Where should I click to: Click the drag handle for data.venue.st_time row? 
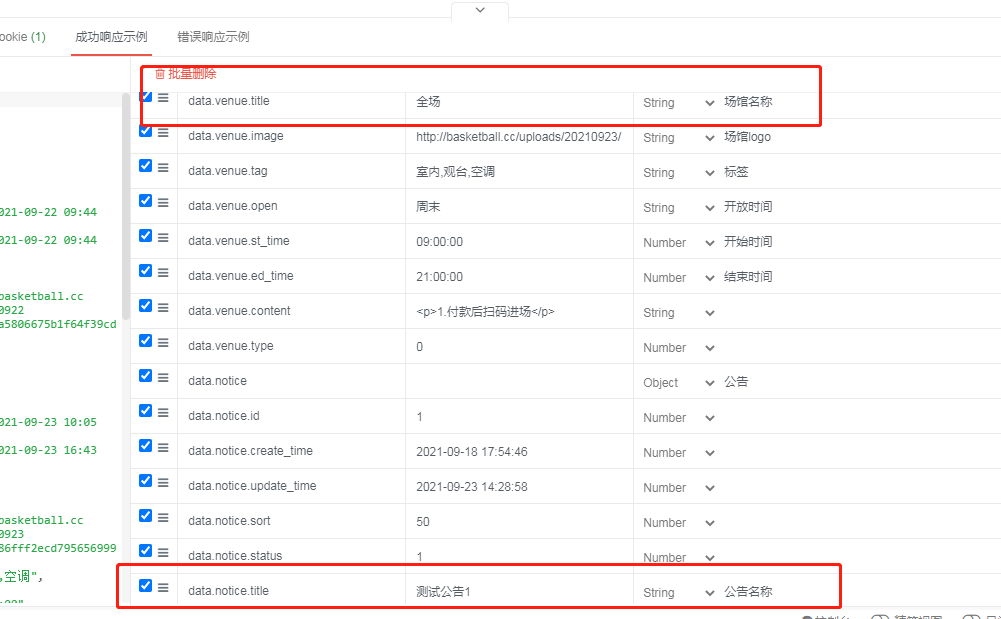coord(163,237)
